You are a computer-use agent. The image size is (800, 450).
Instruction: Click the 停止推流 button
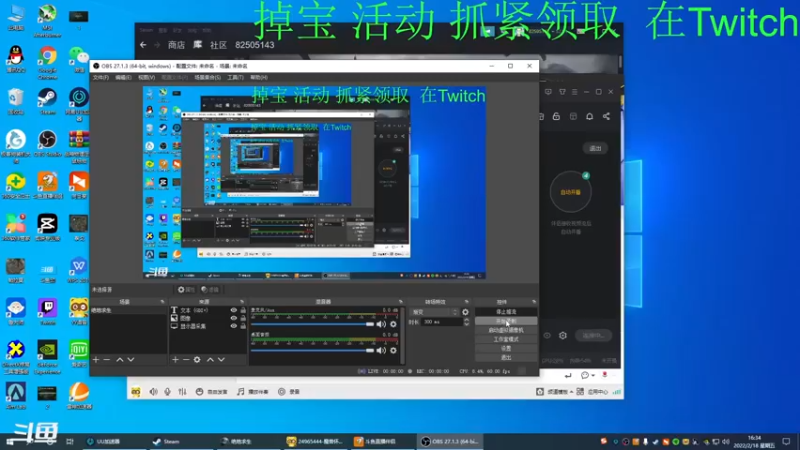pyautogui.click(x=506, y=312)
